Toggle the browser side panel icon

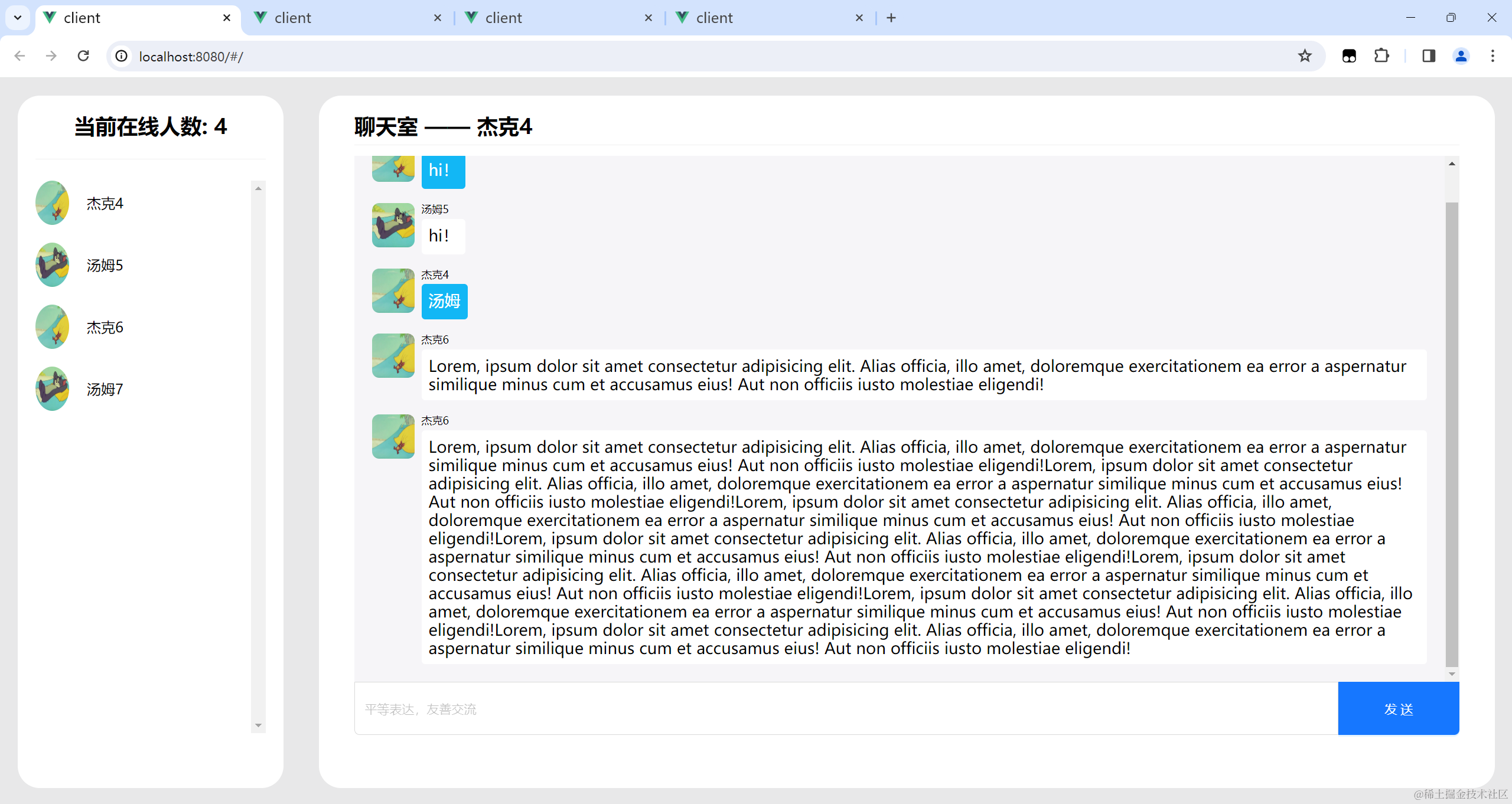1428,56
